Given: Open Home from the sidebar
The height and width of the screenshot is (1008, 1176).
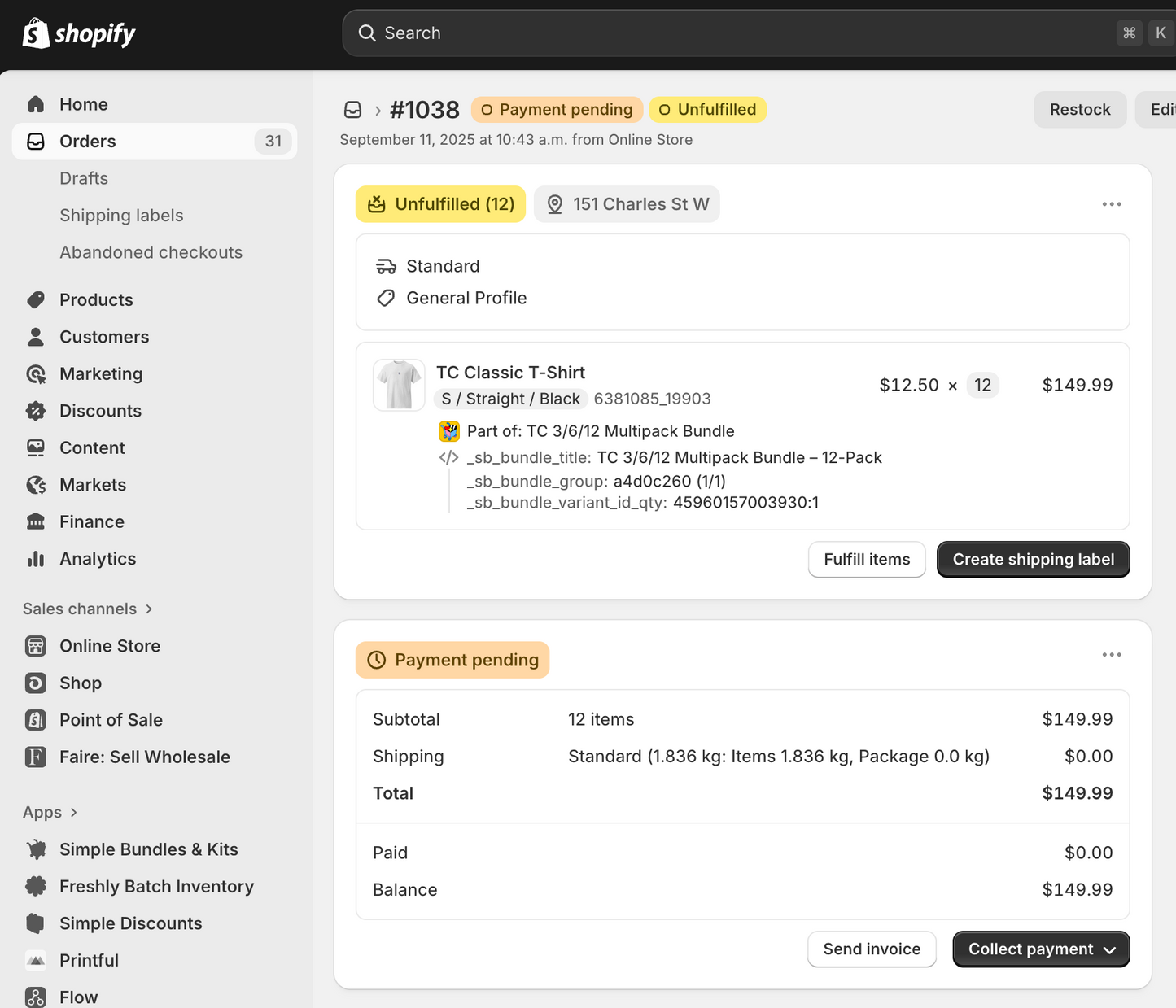Looking at the screenshot, I should [155, 104].
